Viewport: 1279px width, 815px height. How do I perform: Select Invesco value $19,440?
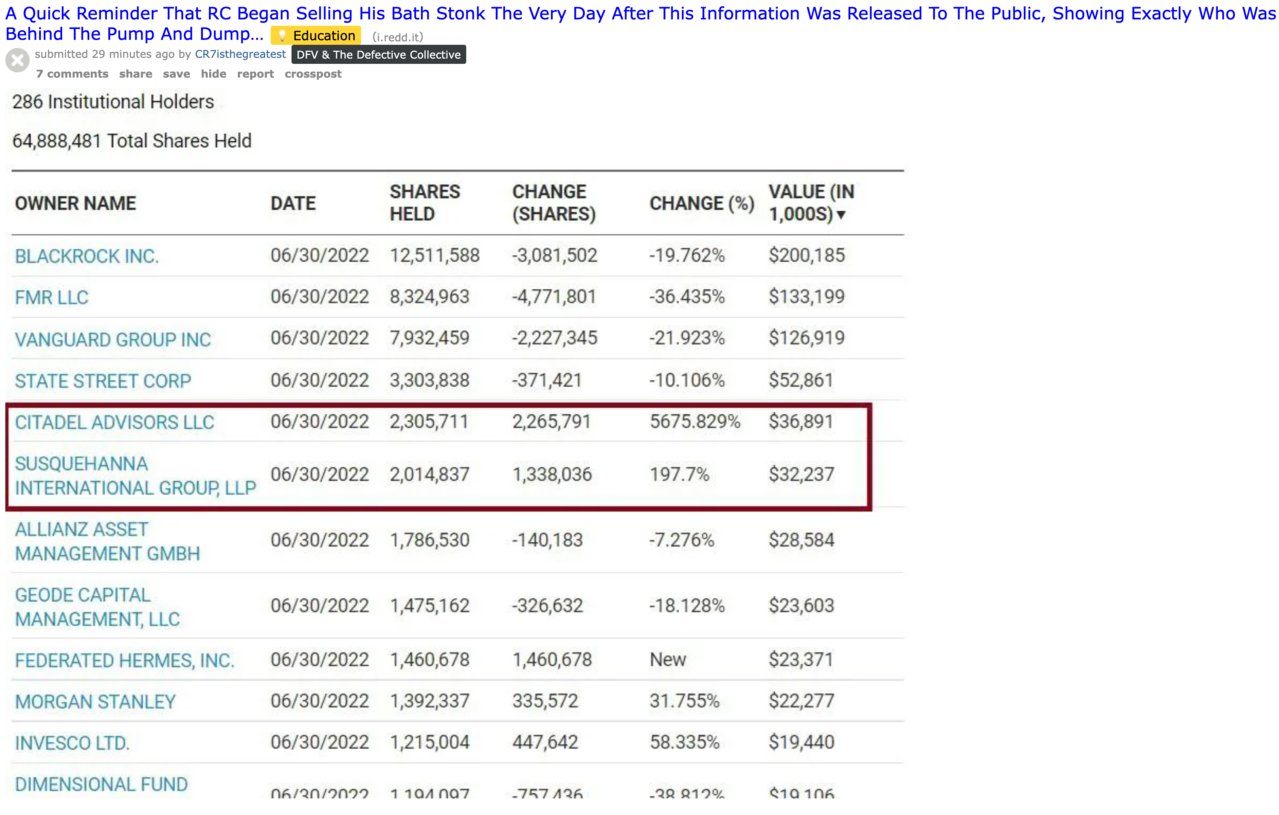[801, 744]
